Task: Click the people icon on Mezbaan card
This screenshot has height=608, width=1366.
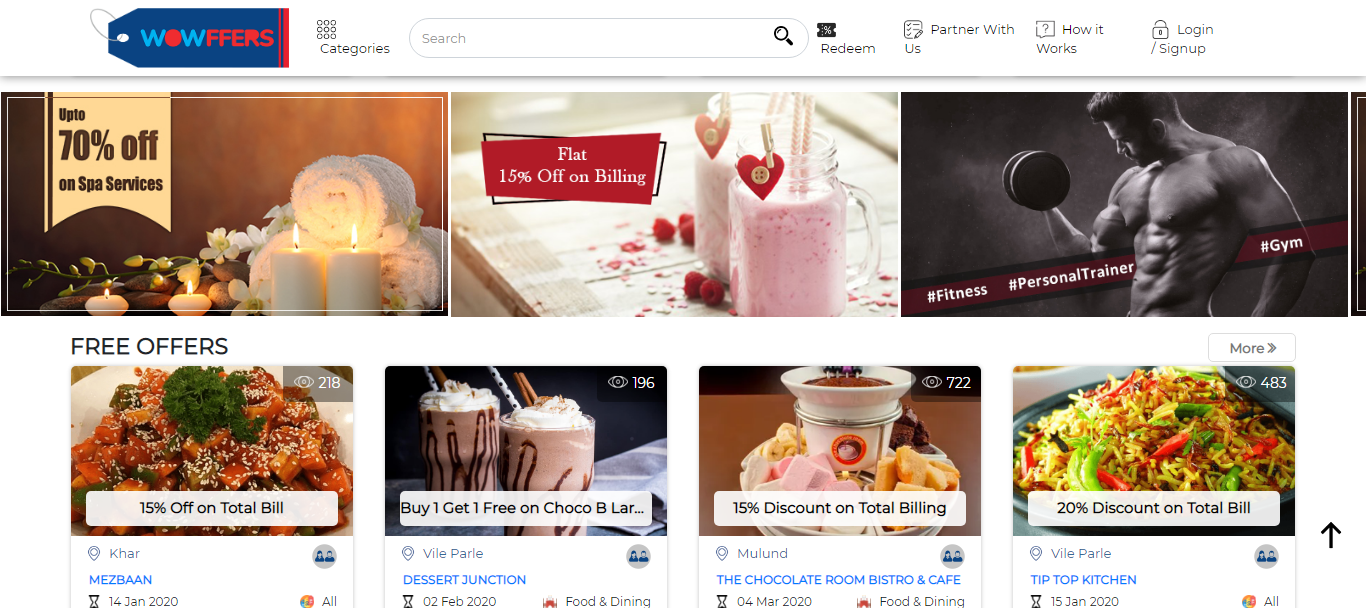Action: tap(325, 557)
